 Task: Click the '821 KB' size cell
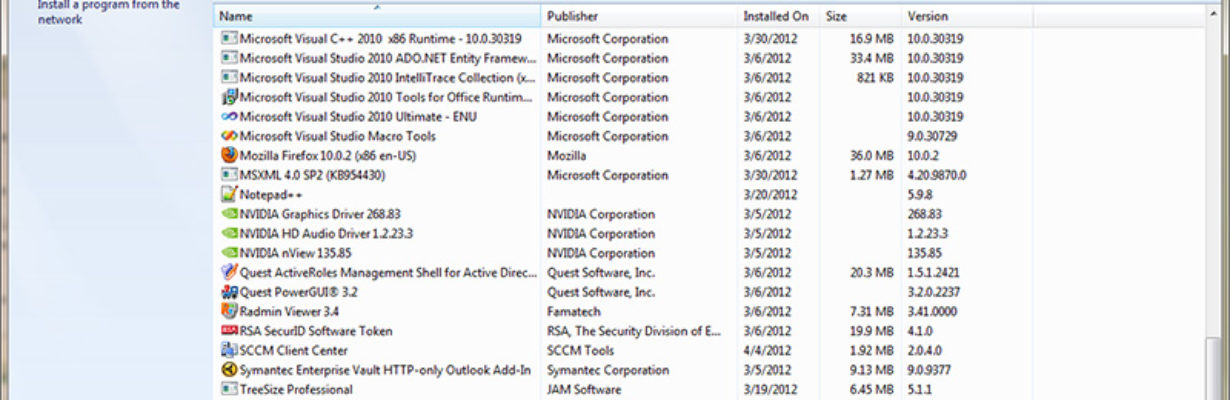click(x=874, y=78)
